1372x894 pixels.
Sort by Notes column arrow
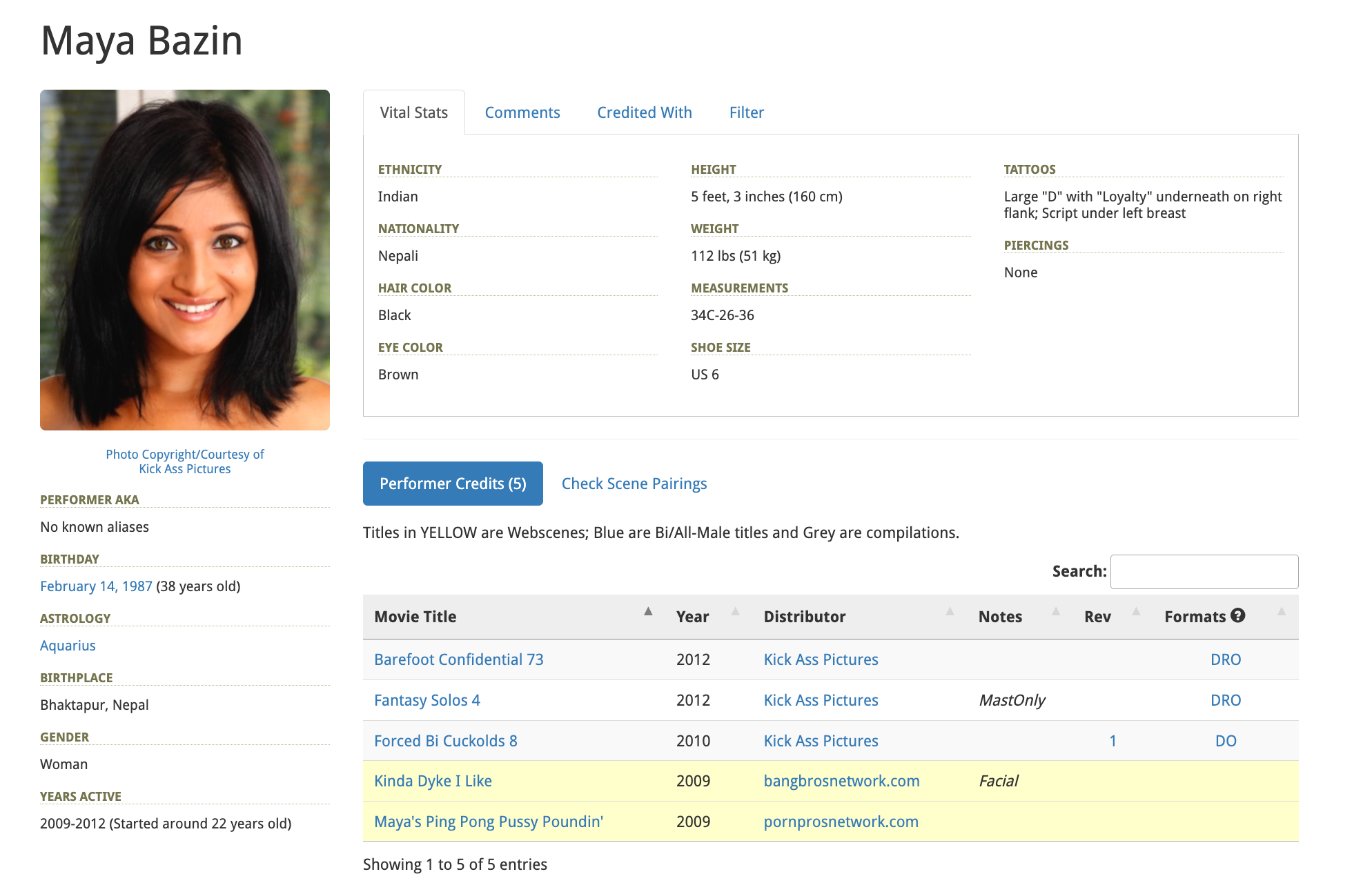pyautogui.click(x=1055, y=611)
